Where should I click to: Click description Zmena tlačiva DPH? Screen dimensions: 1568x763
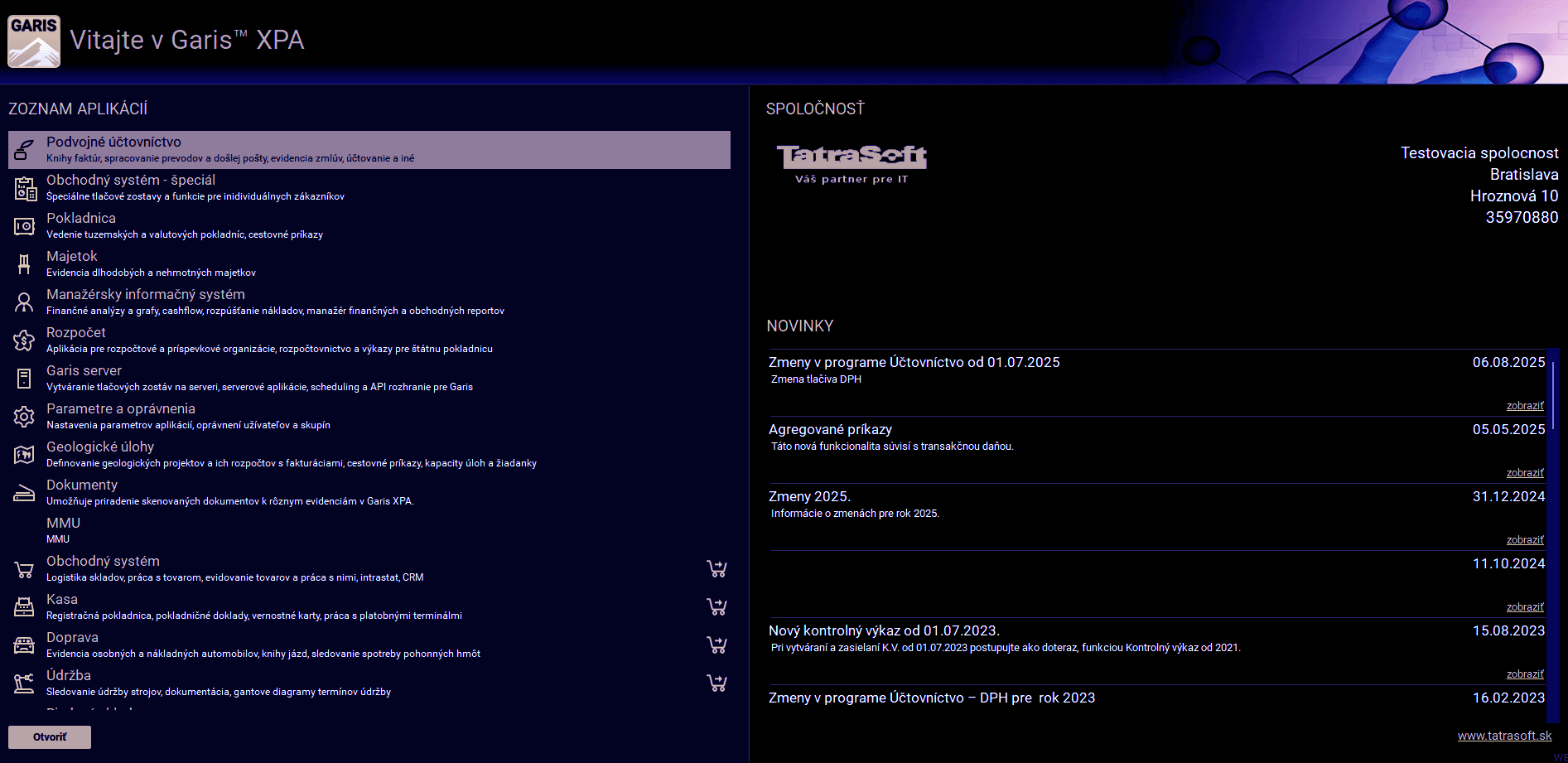tap(816, 379)
